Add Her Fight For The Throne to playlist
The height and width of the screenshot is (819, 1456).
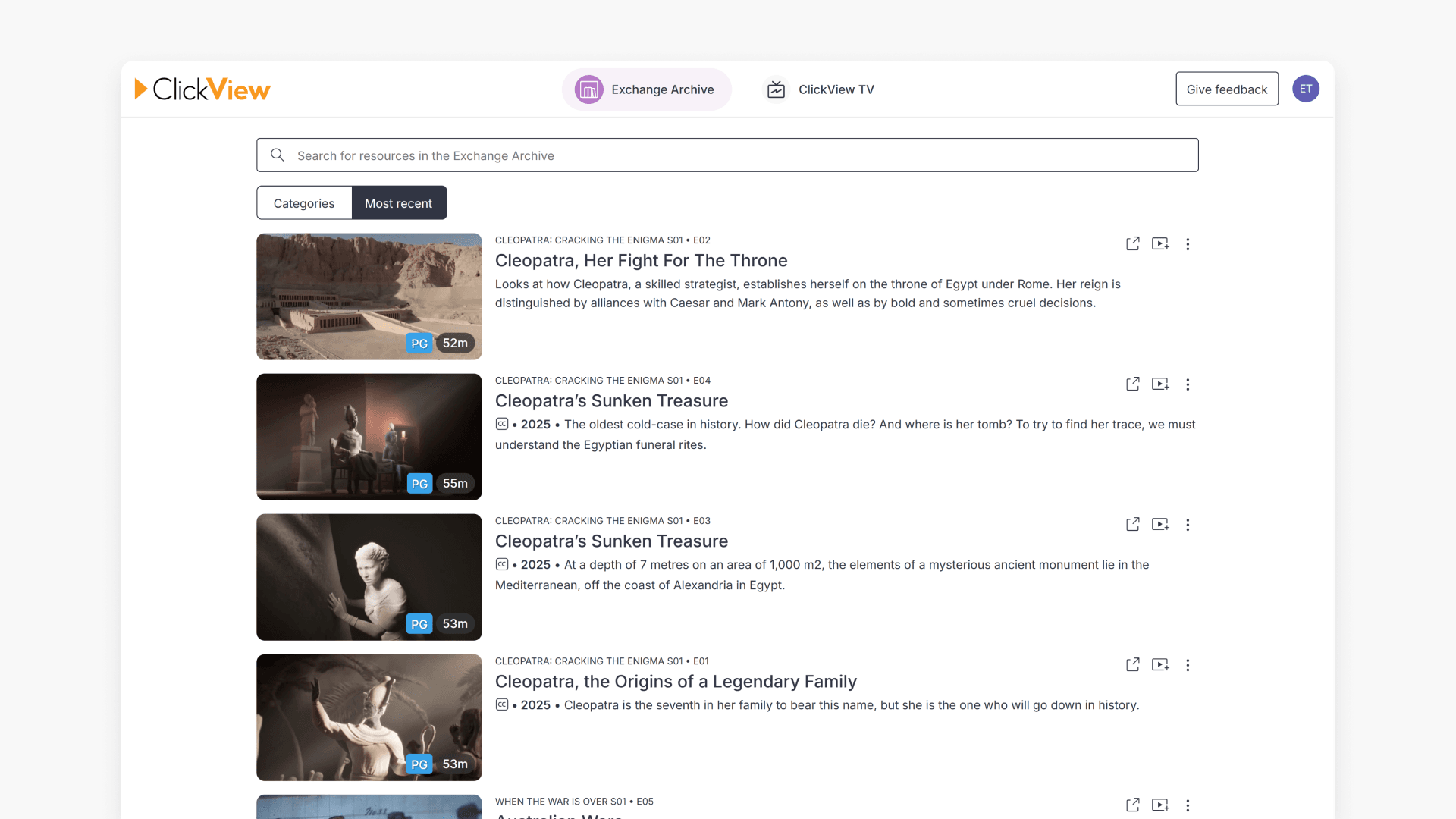tap(1160, 244)
